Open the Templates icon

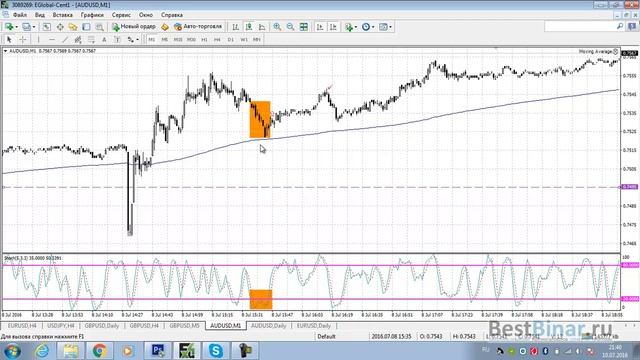tap(383, 27)
